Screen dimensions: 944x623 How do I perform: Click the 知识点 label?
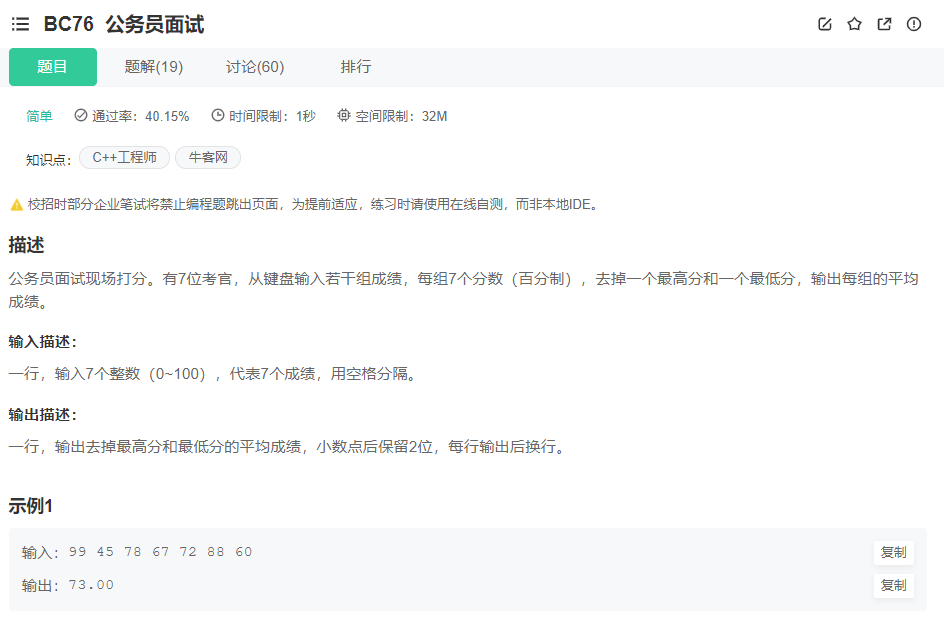(x=48, y=160)
